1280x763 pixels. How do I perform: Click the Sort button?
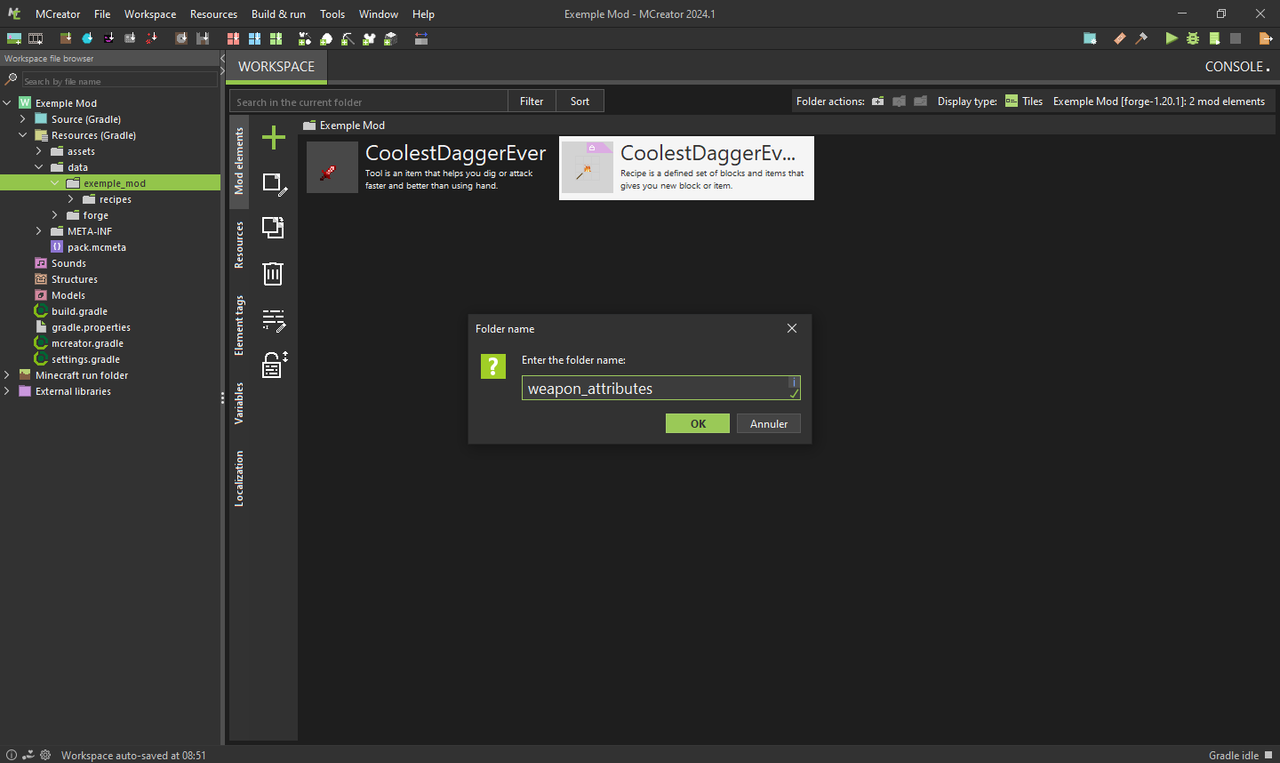[x=580, y=101]
